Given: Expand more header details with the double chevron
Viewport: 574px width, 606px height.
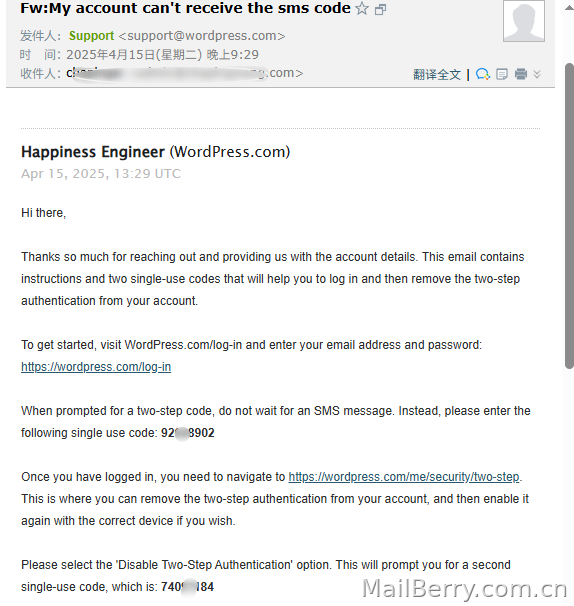Looking at the screenshot, I should (x=537, y=74).
